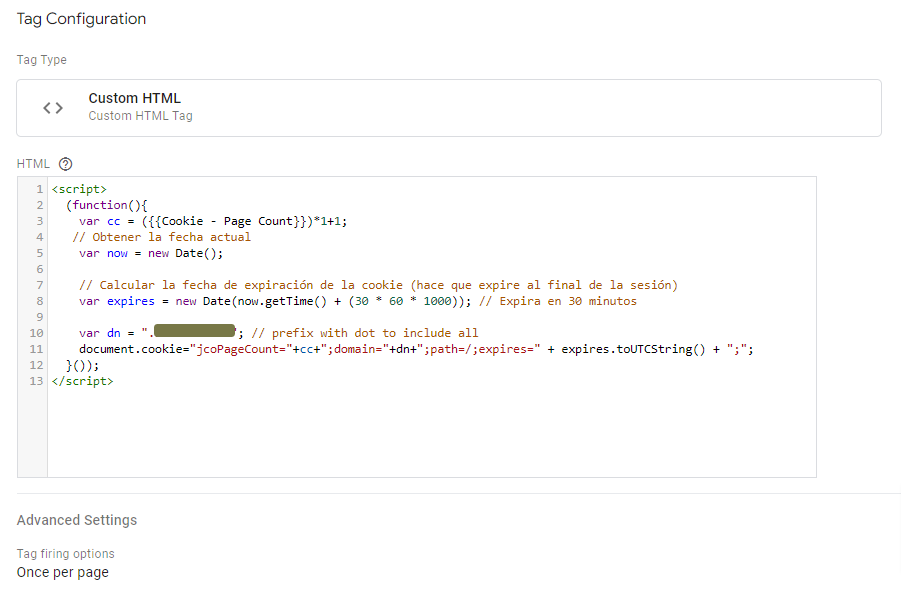Click the 'var expires' code line
The width and height of the screenshot is (901, 600).
point(275,301)
